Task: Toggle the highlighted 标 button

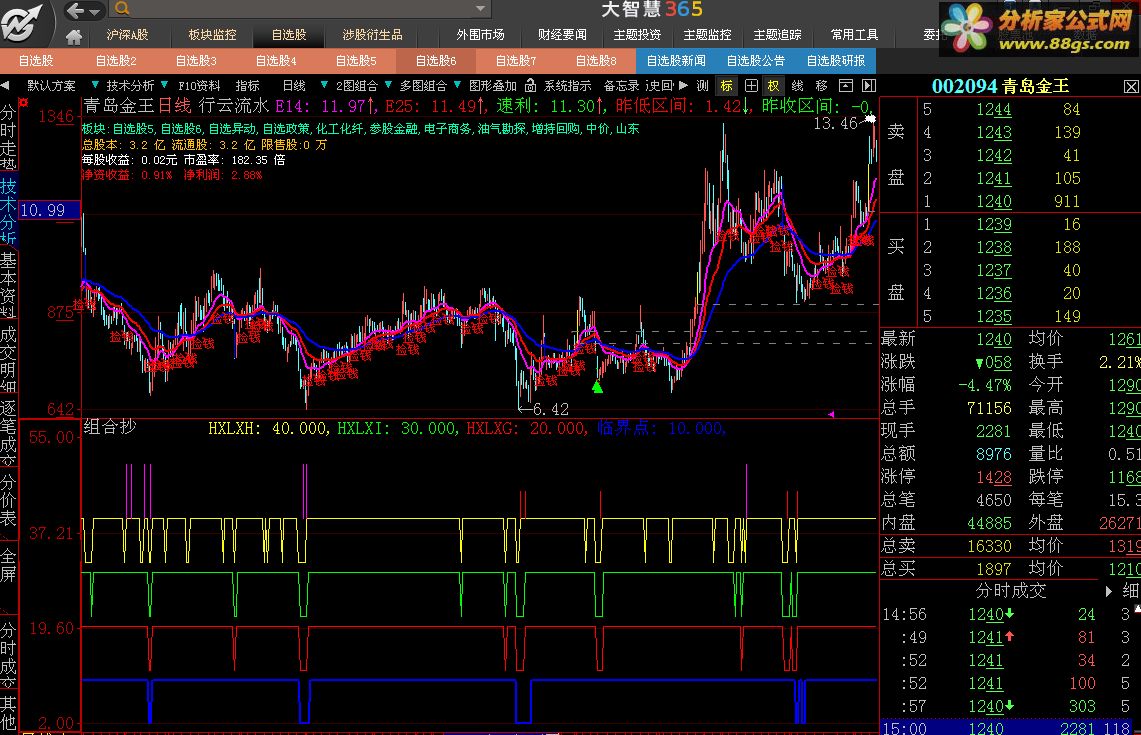Action: point(726,86)
